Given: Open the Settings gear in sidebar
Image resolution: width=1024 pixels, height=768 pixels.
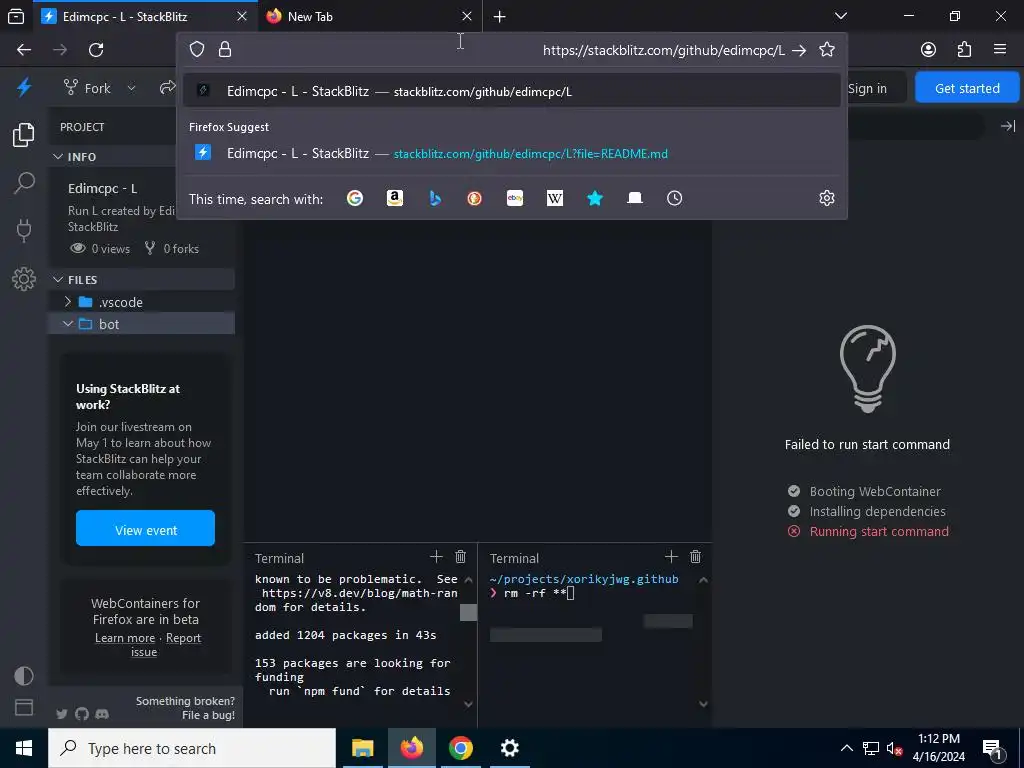Looking at the screenshot, I should [24, 279].
